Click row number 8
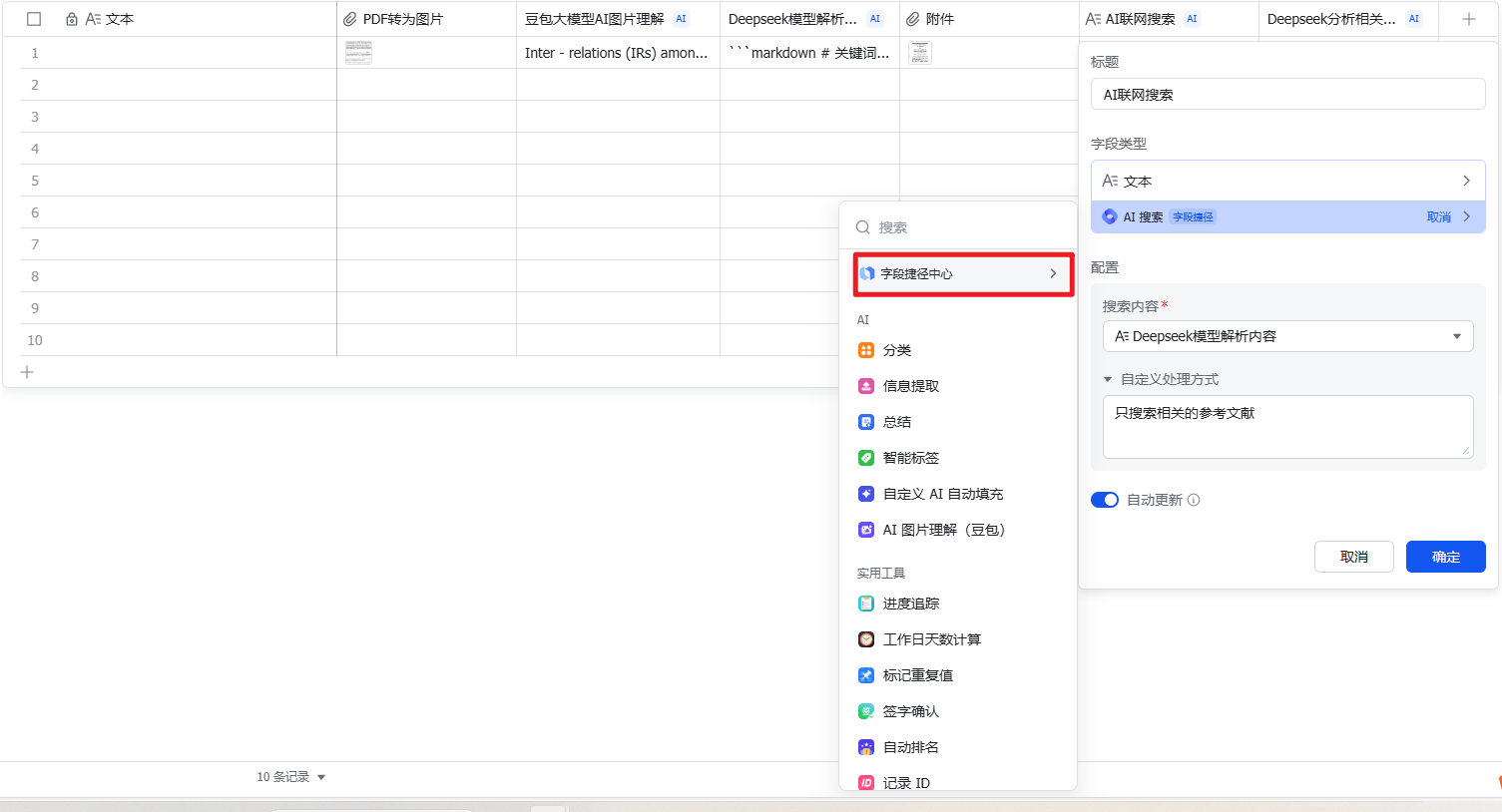This screenshot has height=812, width=1502. point(35,276)
